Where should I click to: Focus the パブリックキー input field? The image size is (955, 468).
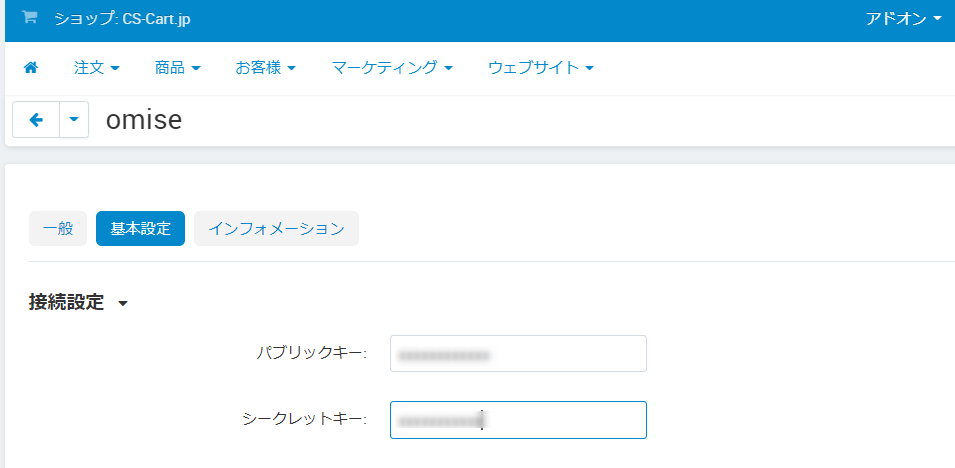518,354
